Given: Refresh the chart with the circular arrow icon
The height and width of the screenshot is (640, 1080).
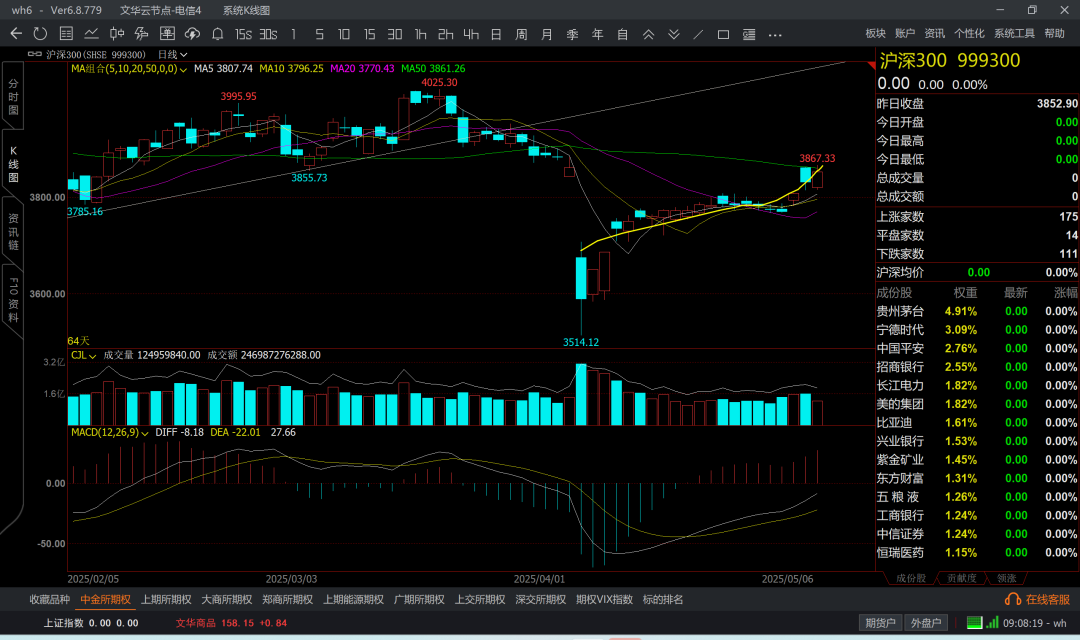Looking at the screenshot, I should [x=40, y=34].
